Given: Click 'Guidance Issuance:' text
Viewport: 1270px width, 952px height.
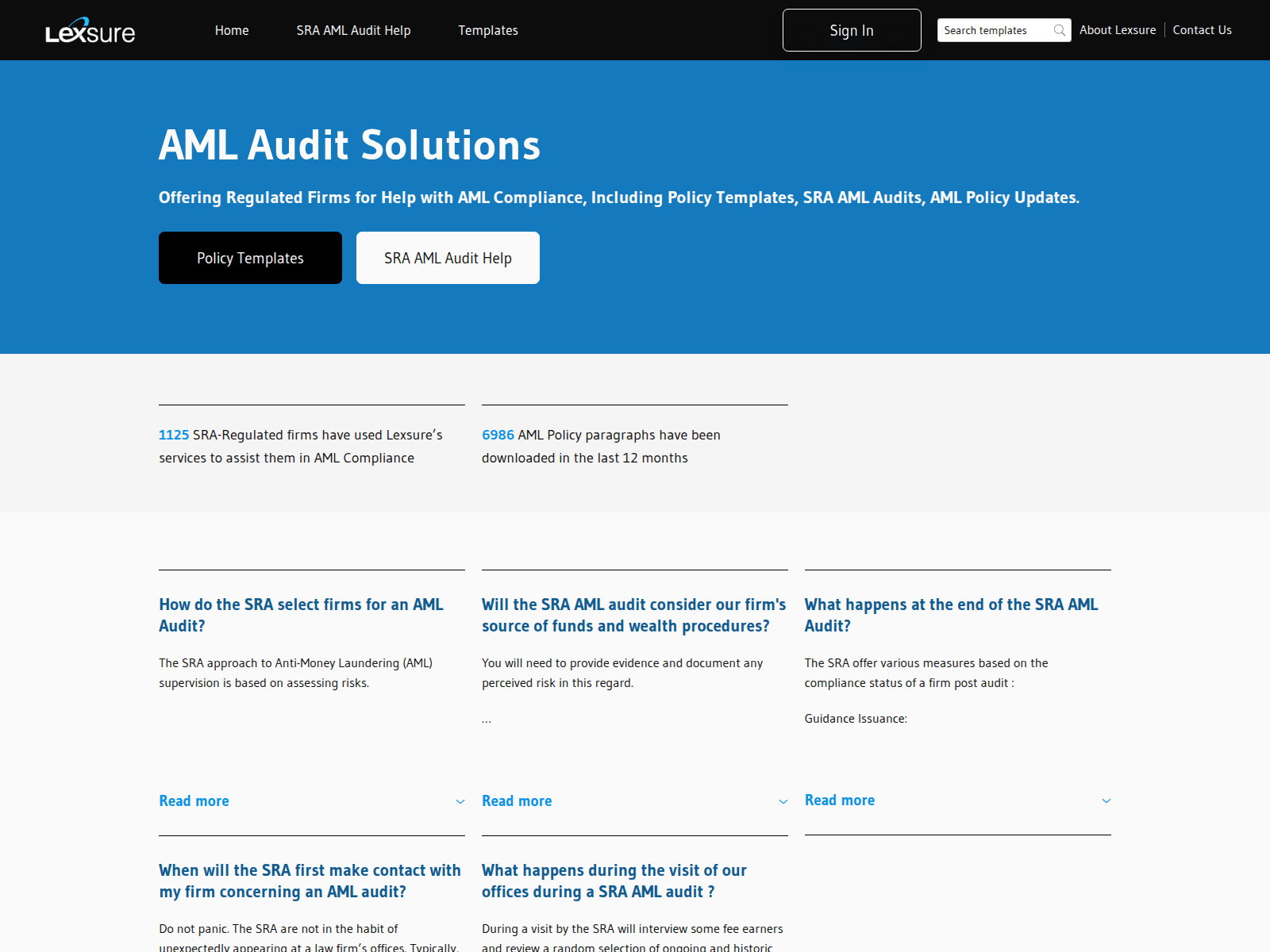Looking at the screenshot, I should click(856, 719).
